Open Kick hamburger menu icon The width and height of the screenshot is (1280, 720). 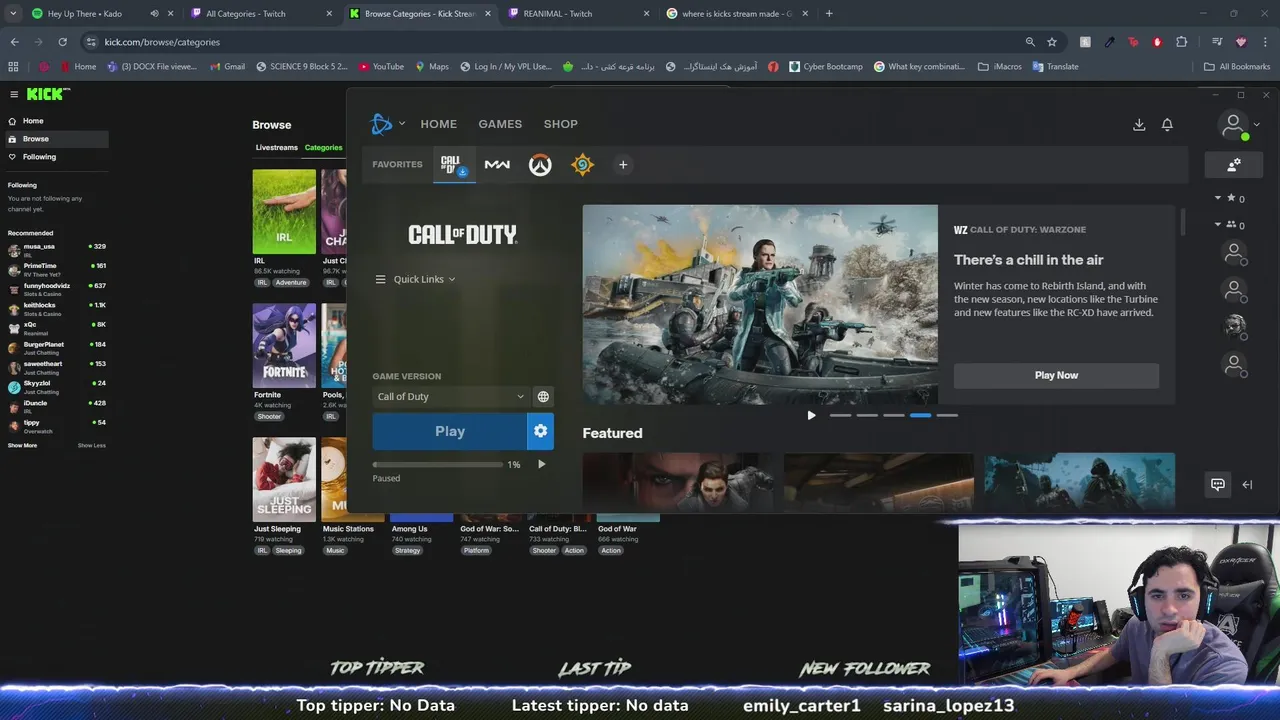(x=14, y=94)
